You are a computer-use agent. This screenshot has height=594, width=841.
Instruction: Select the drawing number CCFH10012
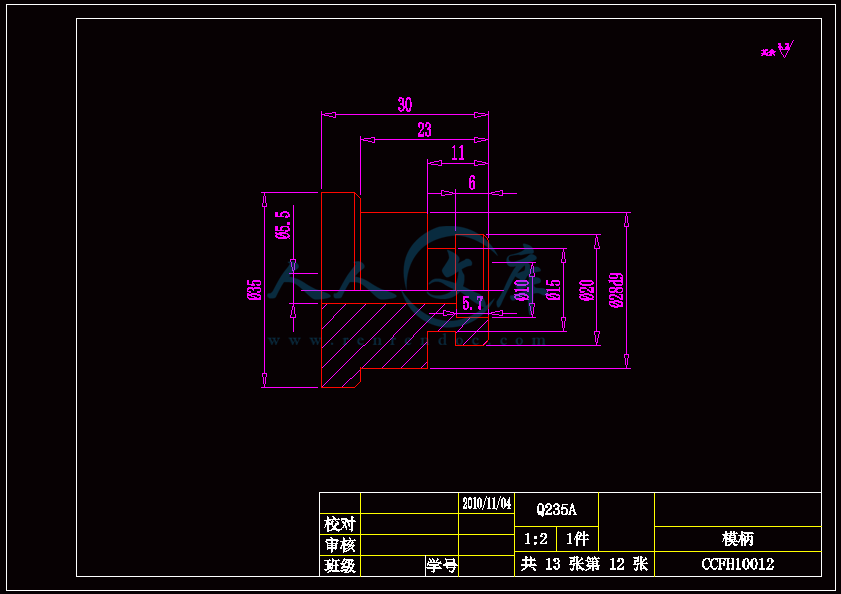coord(738,564)
